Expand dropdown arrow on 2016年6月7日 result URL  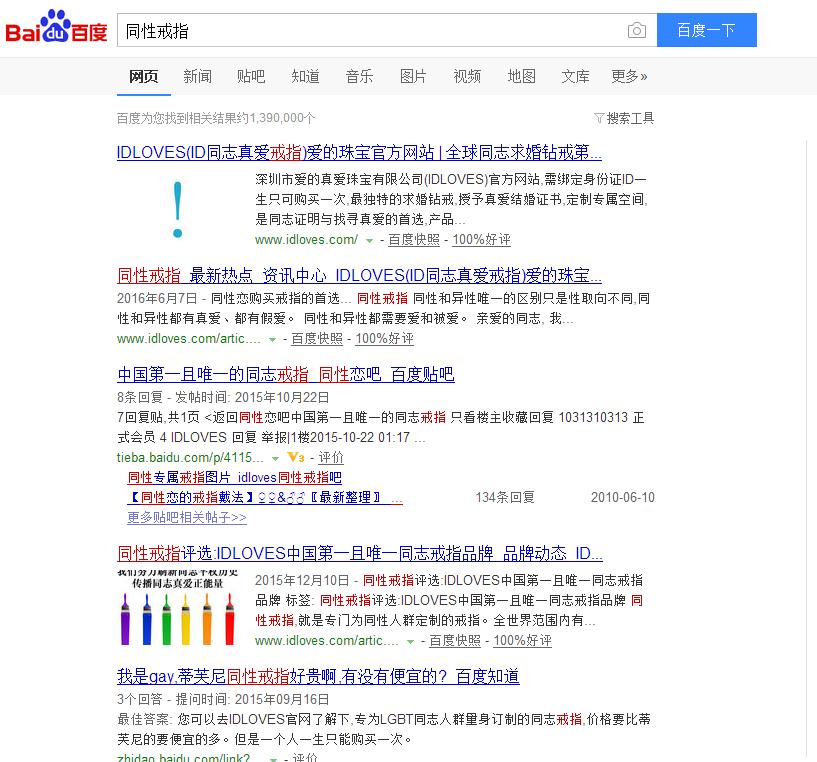point(272,339)
